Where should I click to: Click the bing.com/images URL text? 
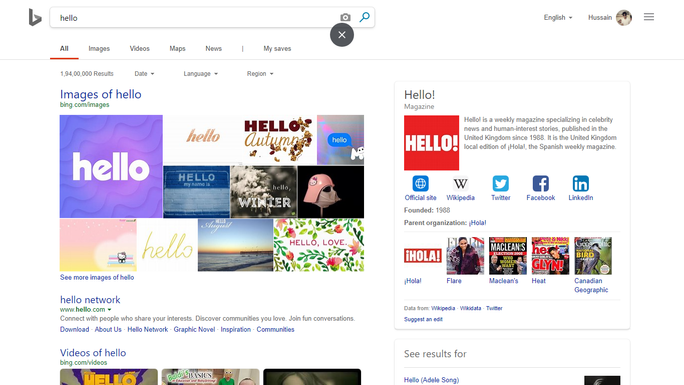[x=85, y=105]
